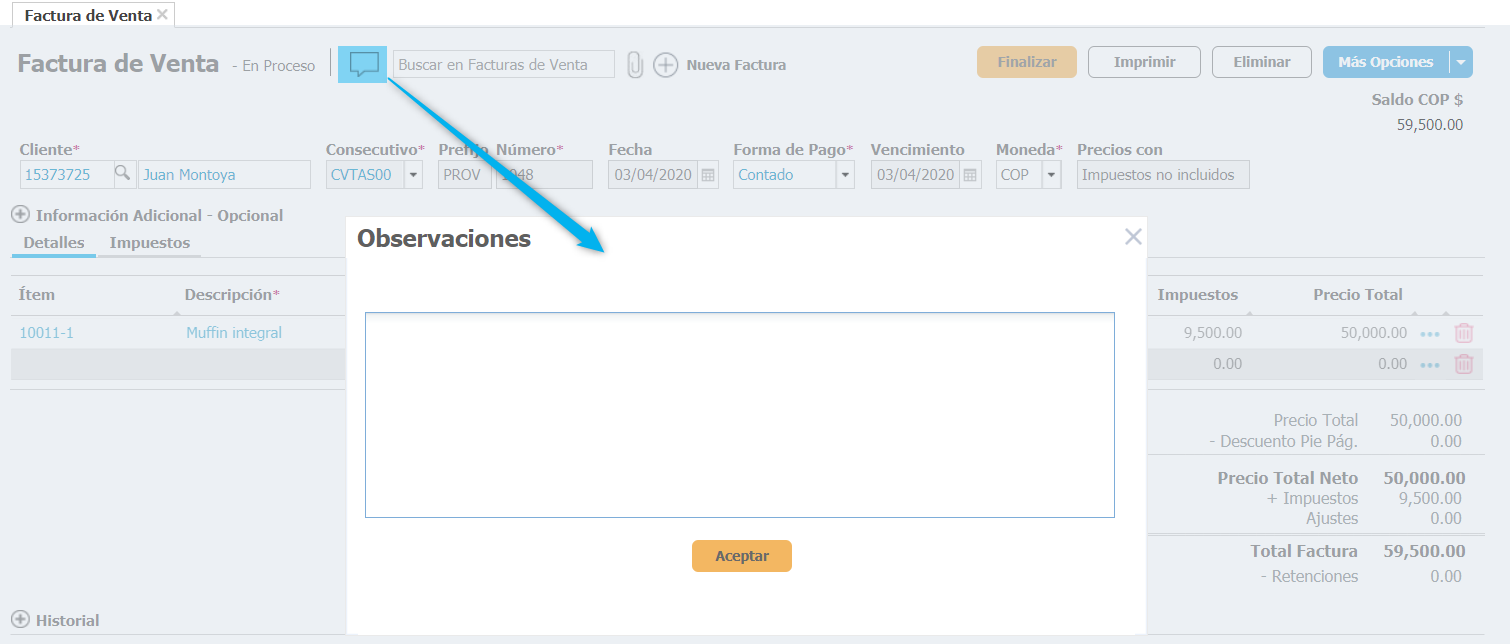
Task: Delete the Muffin integral row with trash icon
Action: click(x=1463, y=333)
